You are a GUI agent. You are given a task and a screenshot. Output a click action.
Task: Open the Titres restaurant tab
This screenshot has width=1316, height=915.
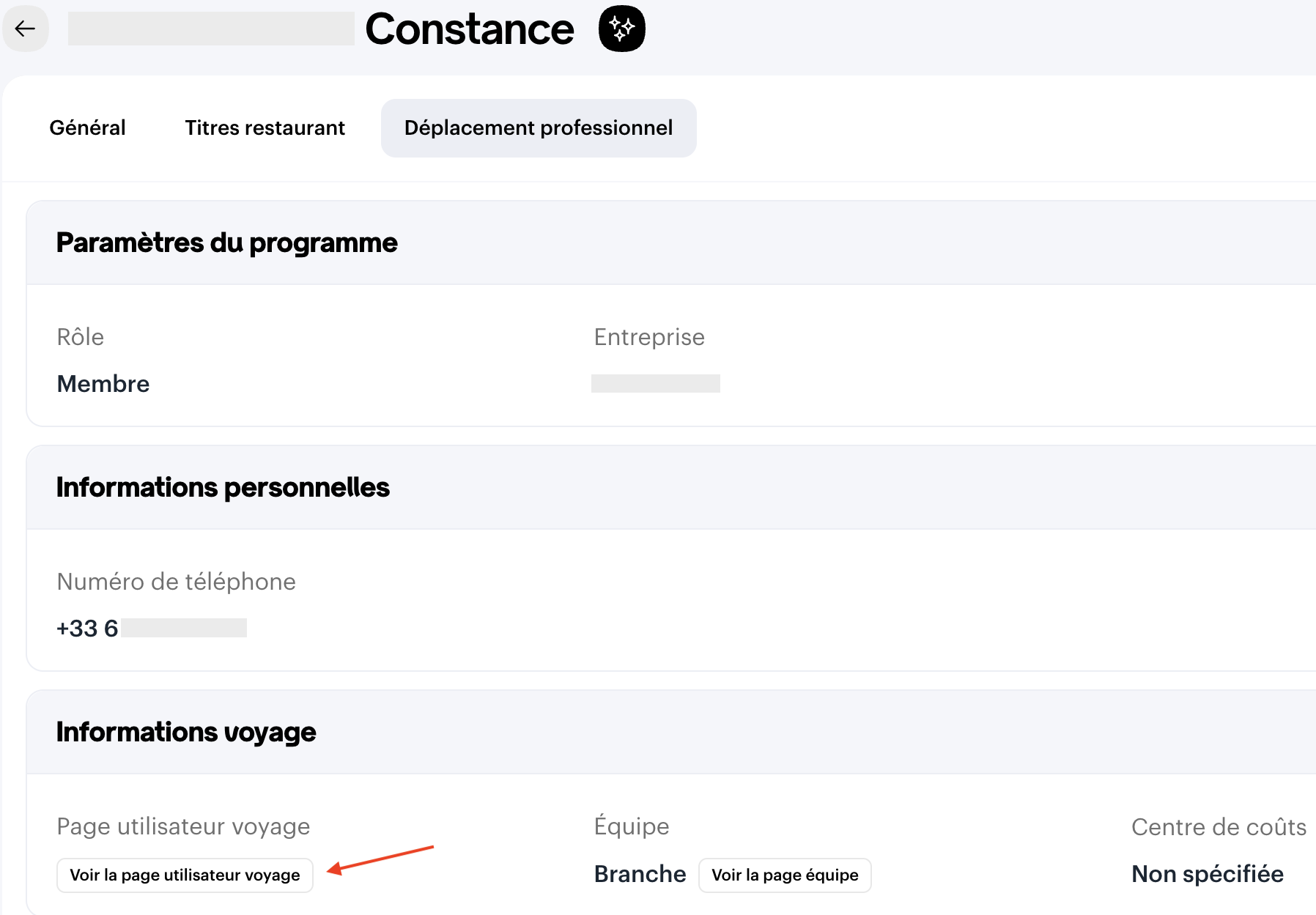pyautogui.click(x=265, y=128)
